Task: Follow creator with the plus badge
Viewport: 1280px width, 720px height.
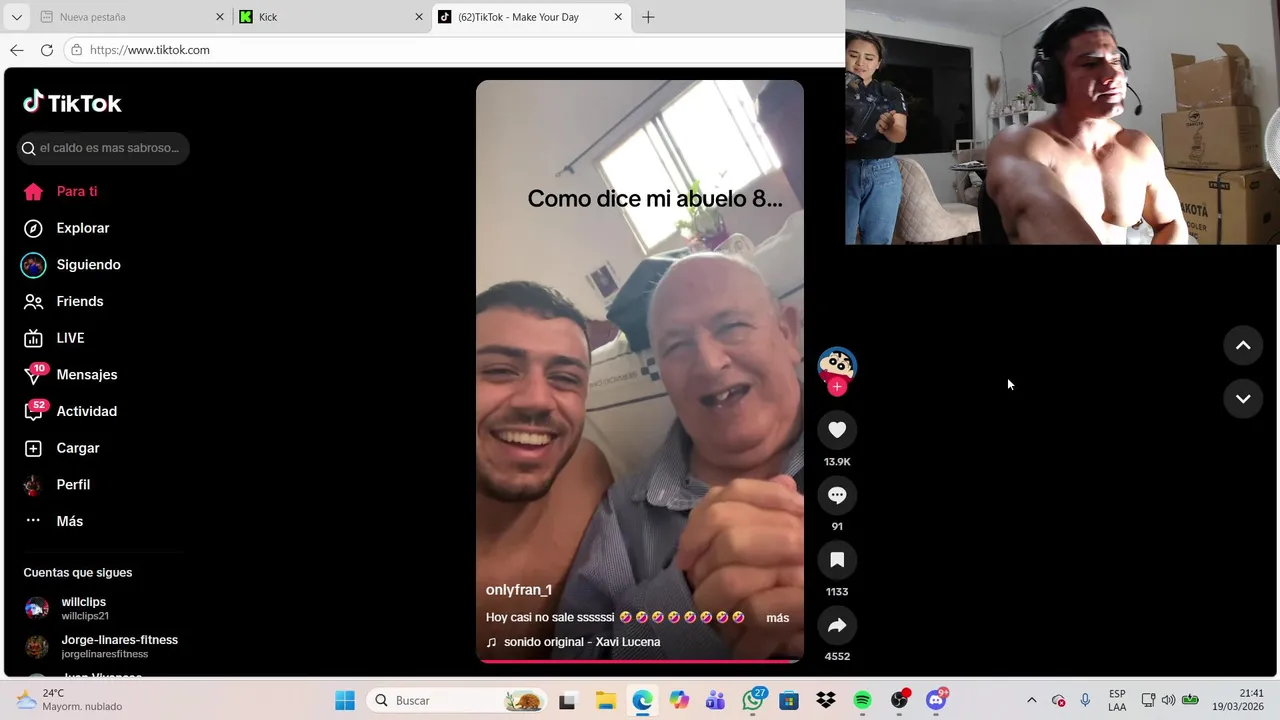Action: 837,387
